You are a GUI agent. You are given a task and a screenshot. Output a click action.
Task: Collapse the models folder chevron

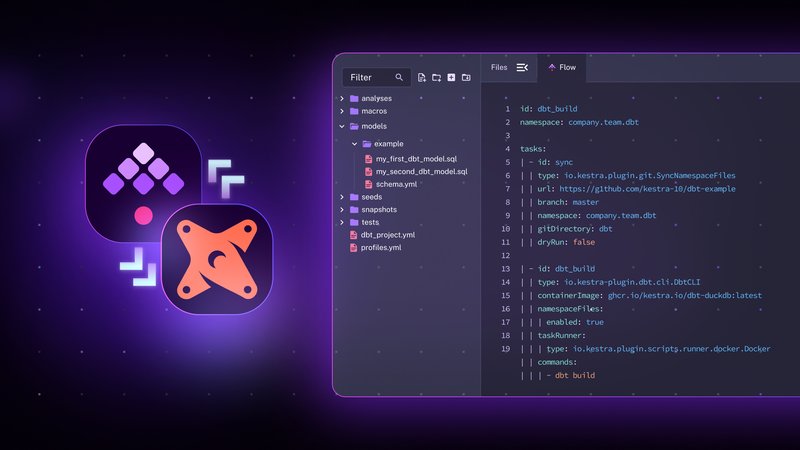342,126
